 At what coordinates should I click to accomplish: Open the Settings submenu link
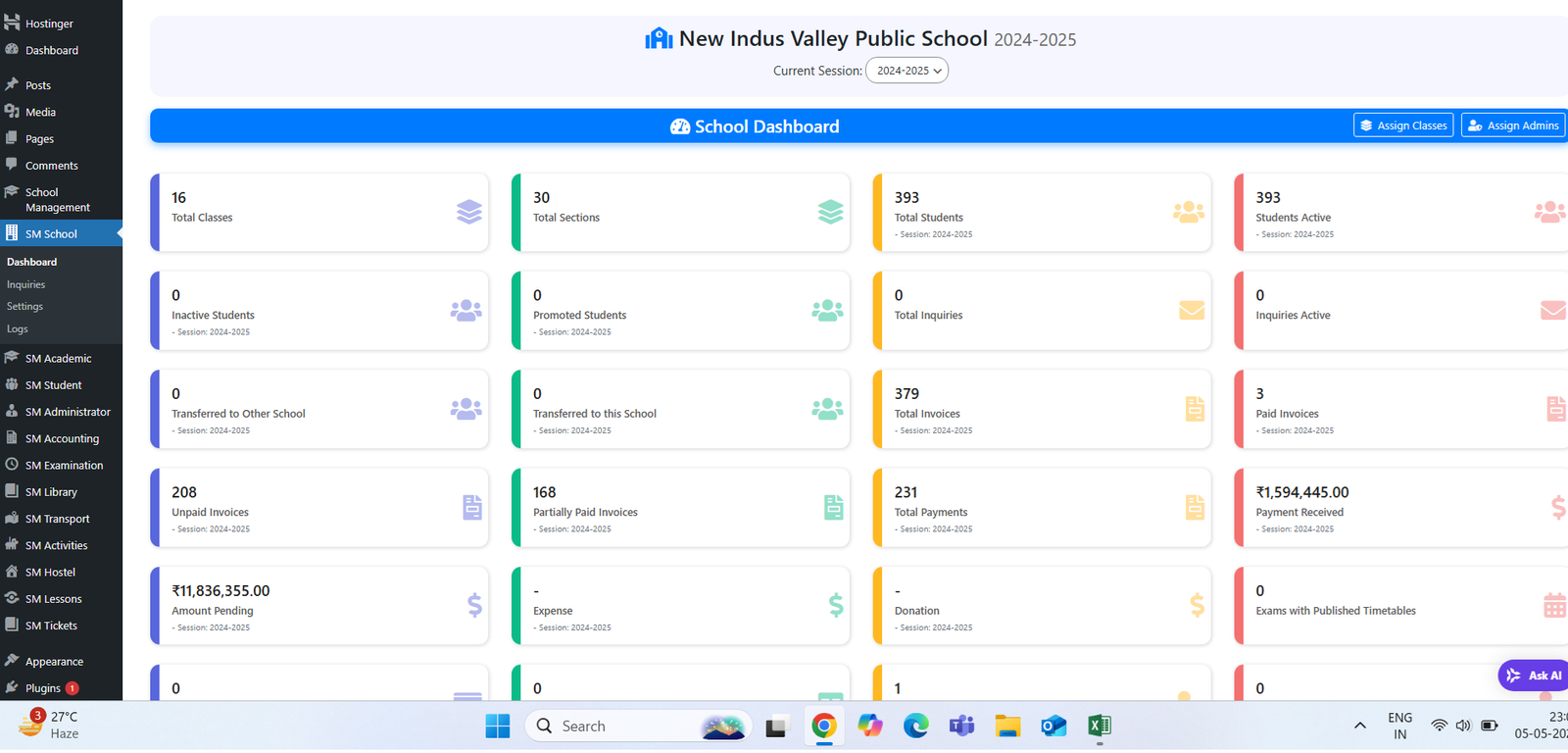(24, 306)
